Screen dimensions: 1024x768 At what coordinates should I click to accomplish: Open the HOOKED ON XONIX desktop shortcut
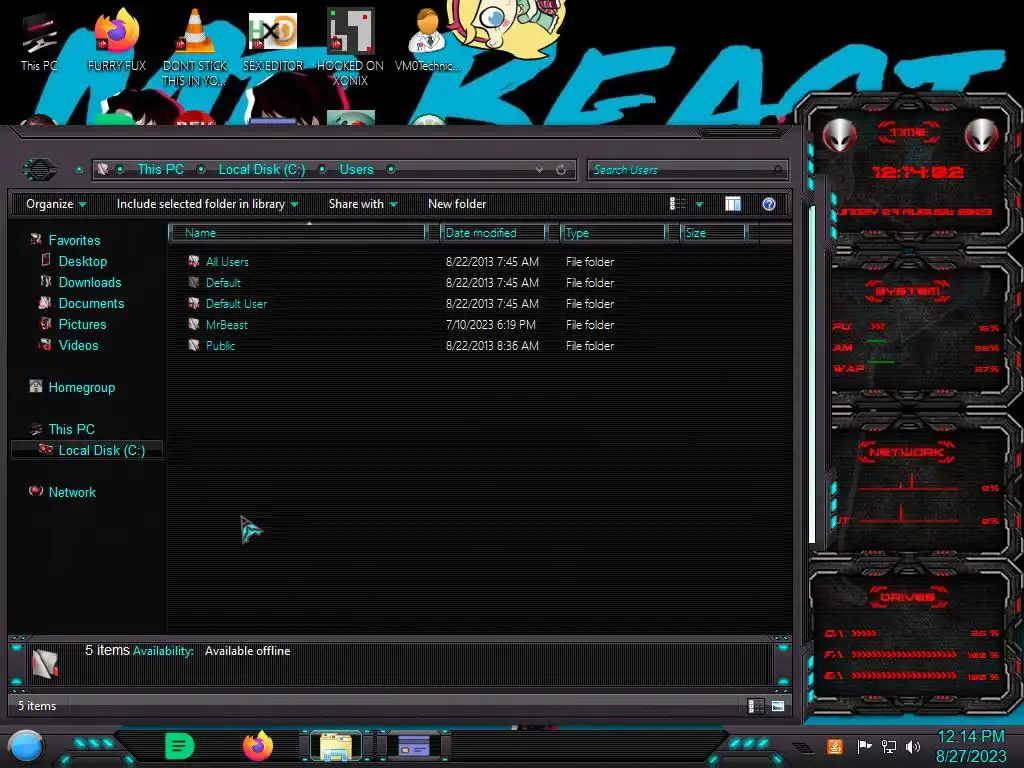[350, 47]
